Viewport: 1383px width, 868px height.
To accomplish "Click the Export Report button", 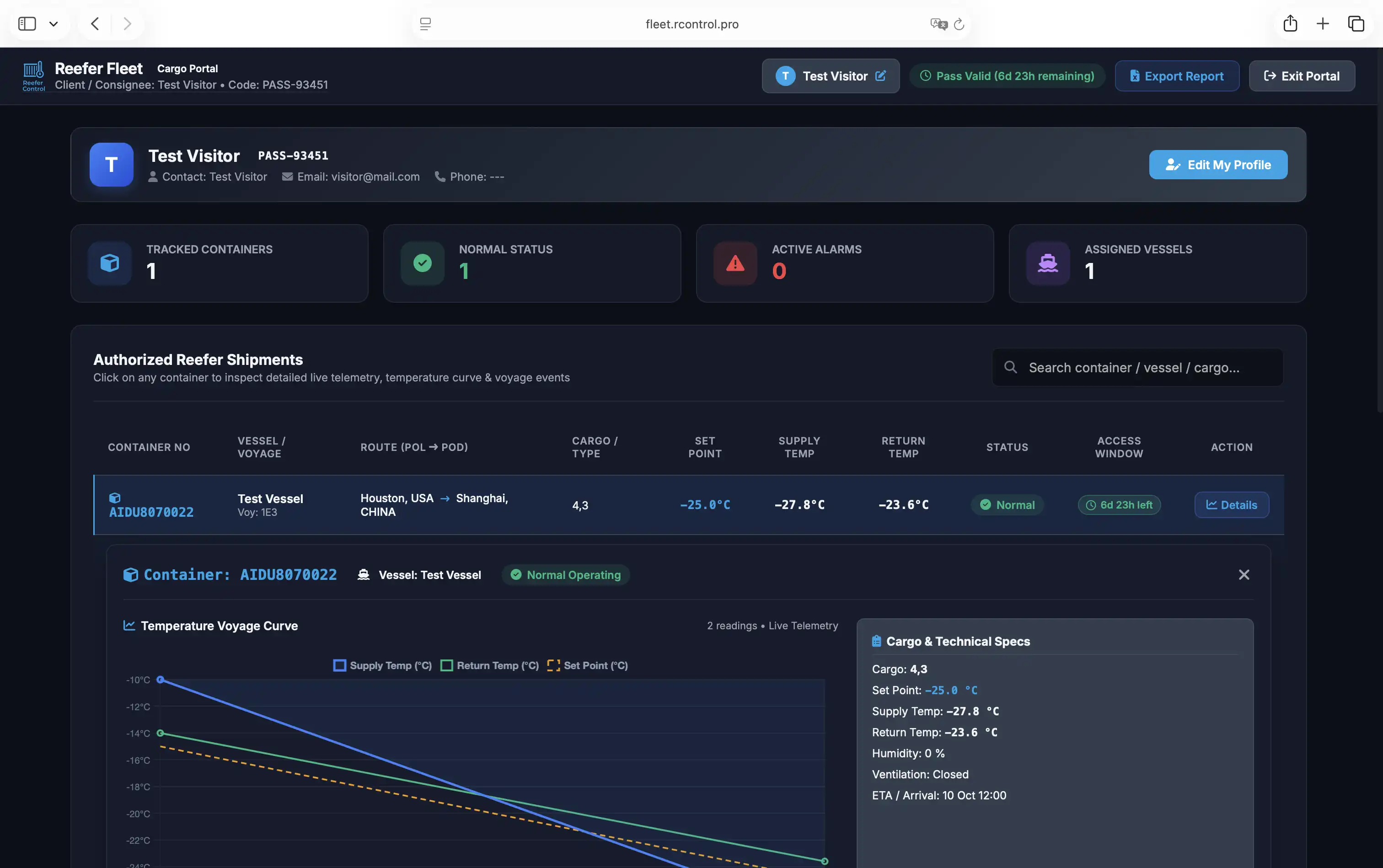I will [1177, 76].
